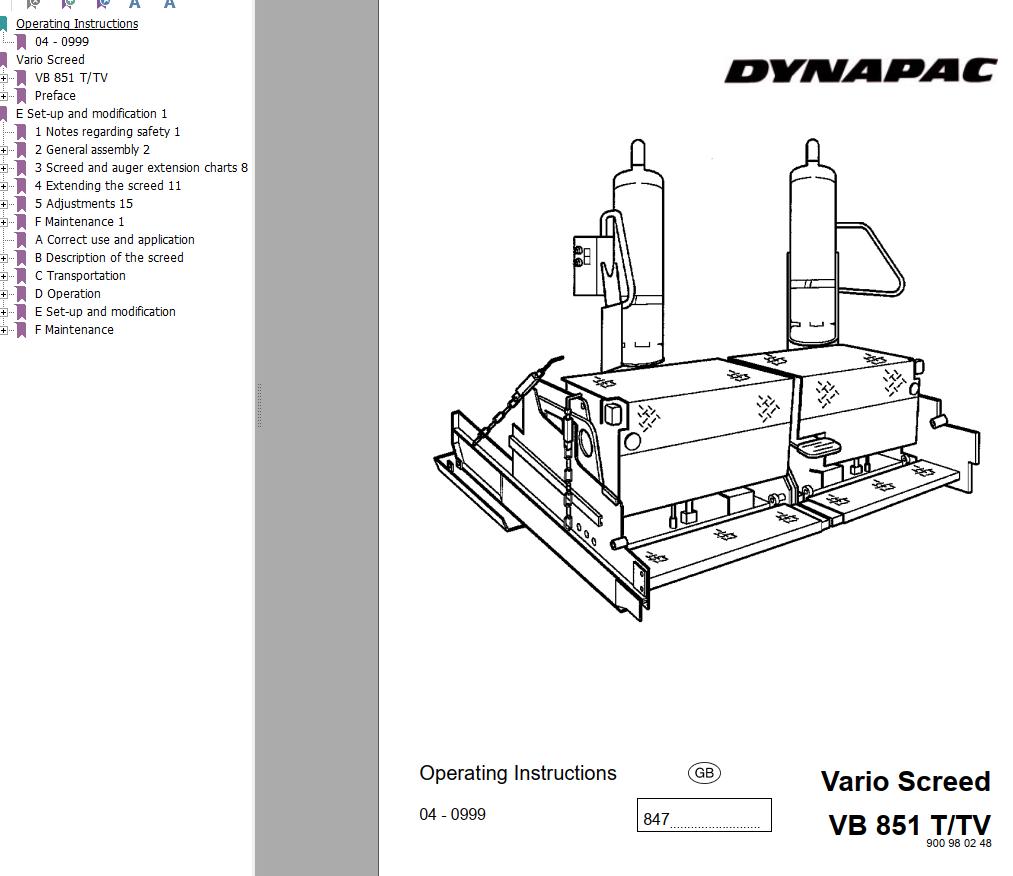Click bookmark icon beside 'VB 851 T/TV' in outline
Screen dimensions: 1013x876
click(x=21, y=78)
